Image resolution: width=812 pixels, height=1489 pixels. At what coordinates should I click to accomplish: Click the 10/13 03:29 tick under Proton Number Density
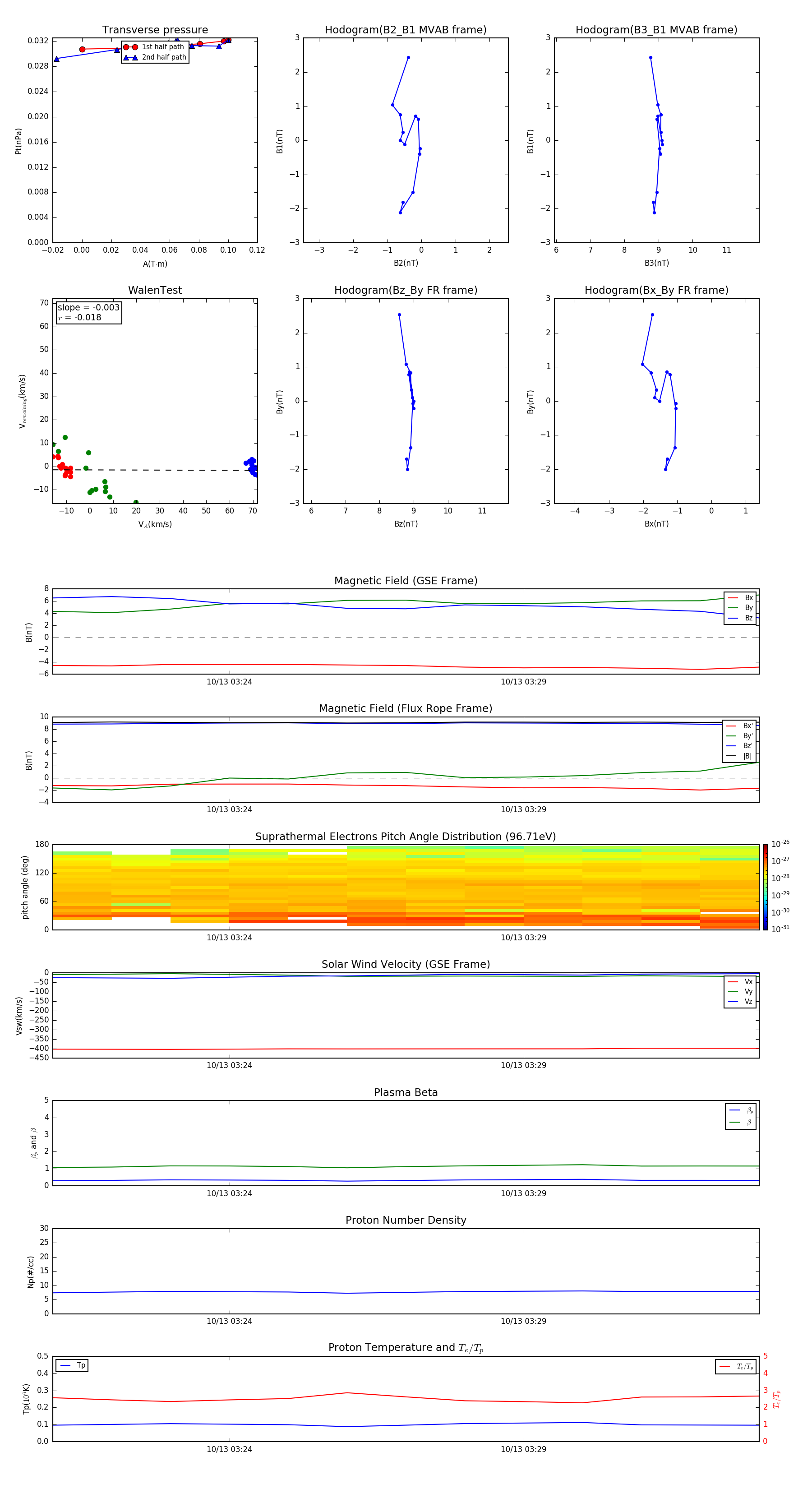524,1321
